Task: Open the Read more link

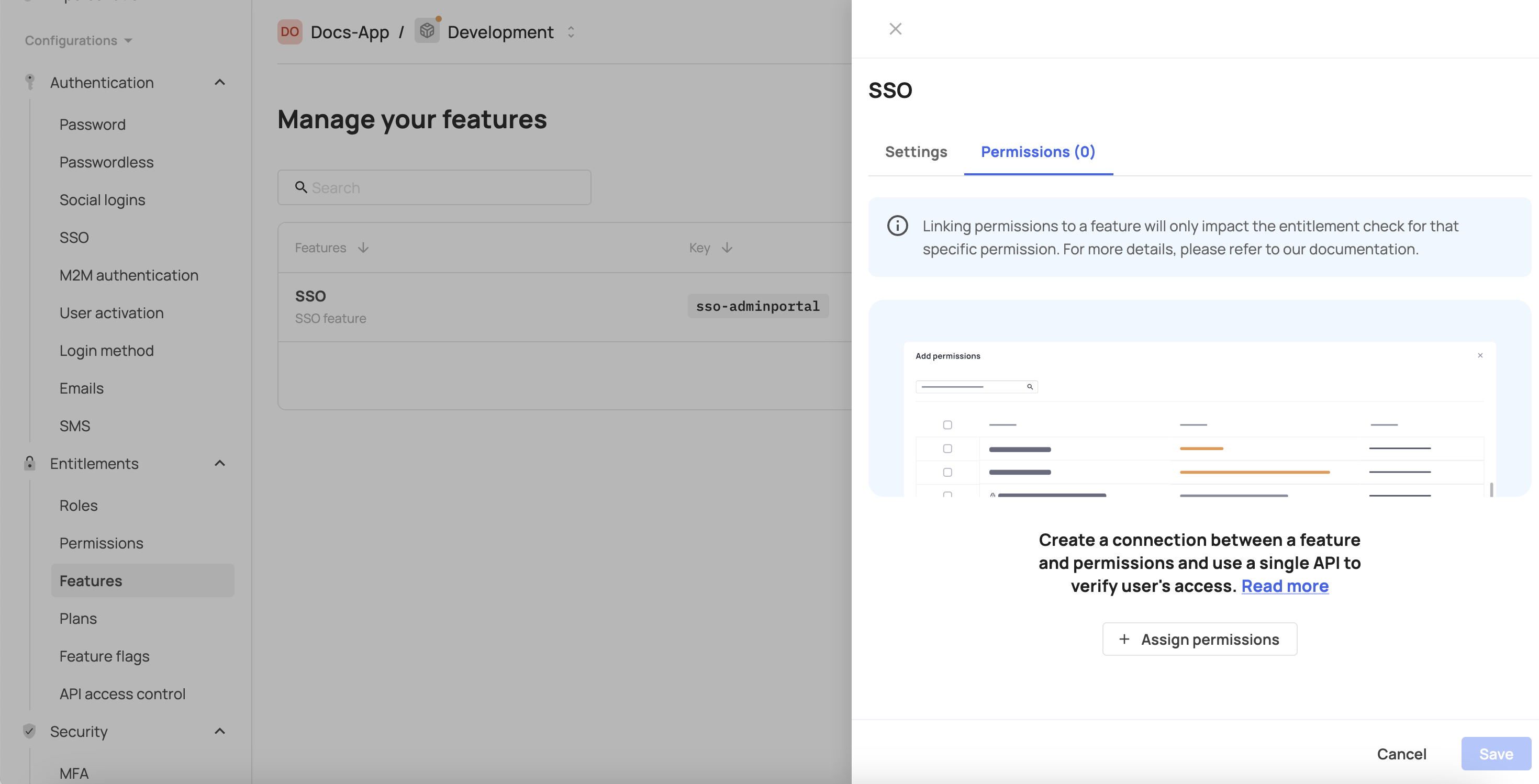Action: pos(1285,586)
